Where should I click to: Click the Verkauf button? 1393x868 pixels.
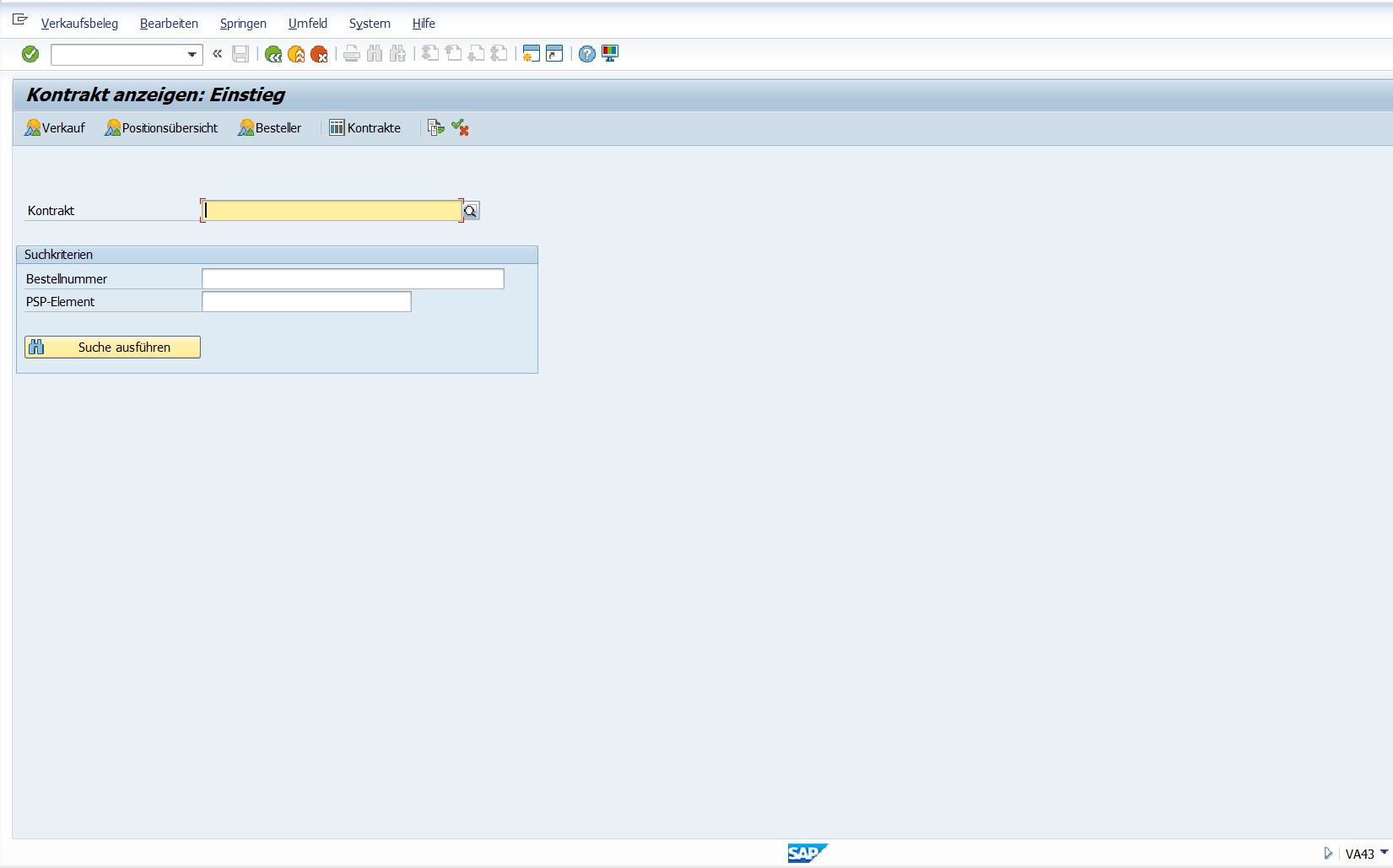[55, 128]
